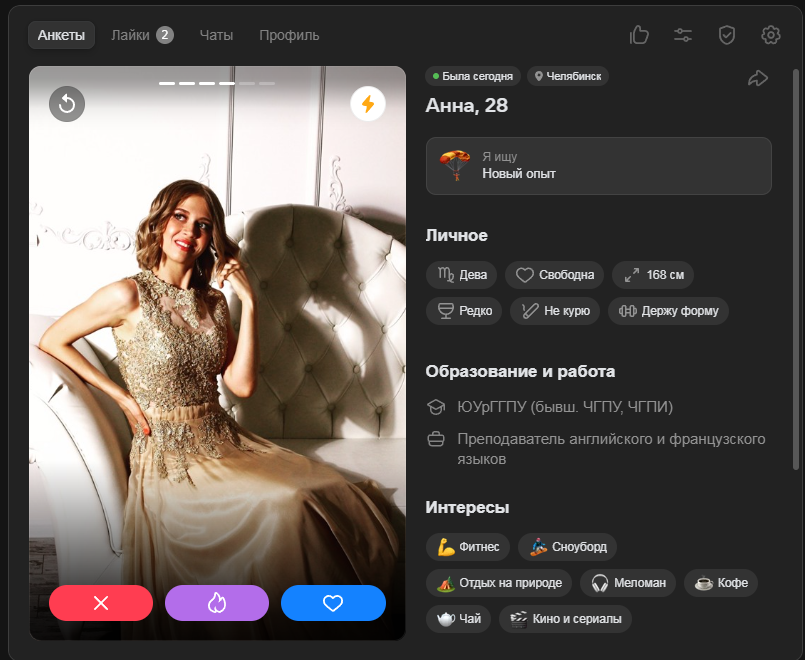Open the Чаты tab
Viewport: 805px width, 660px height.
(x=216, y=35)
